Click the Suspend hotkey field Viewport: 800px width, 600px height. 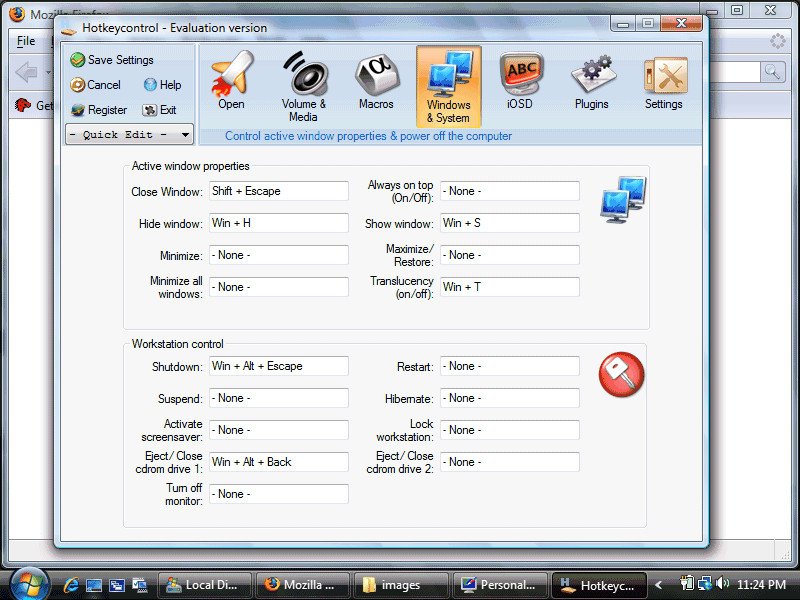tap(279, 398)
